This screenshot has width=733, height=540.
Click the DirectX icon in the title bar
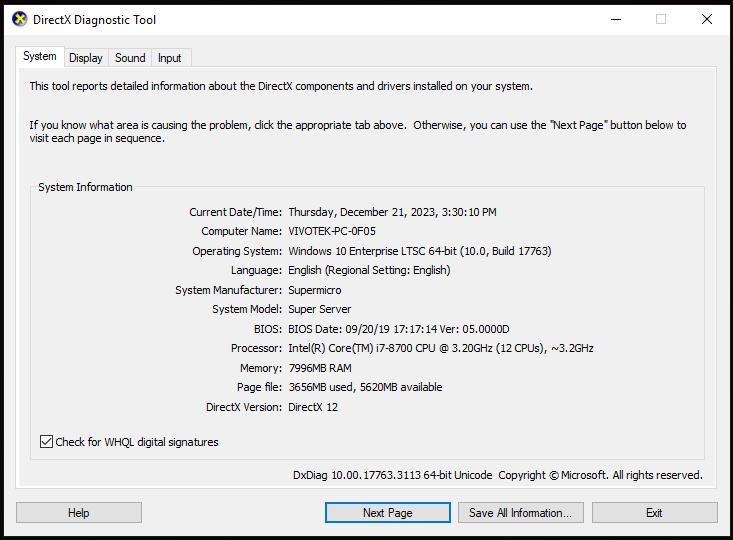(x=20, y=20)
